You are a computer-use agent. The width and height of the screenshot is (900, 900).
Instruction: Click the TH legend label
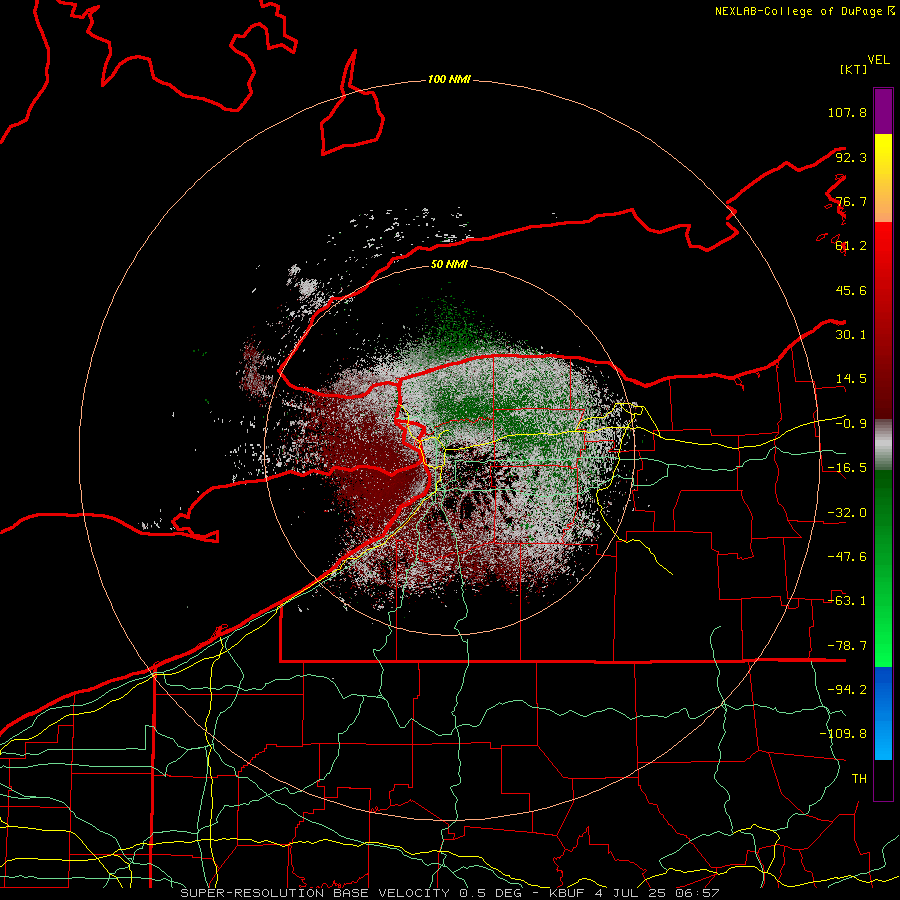859,779
